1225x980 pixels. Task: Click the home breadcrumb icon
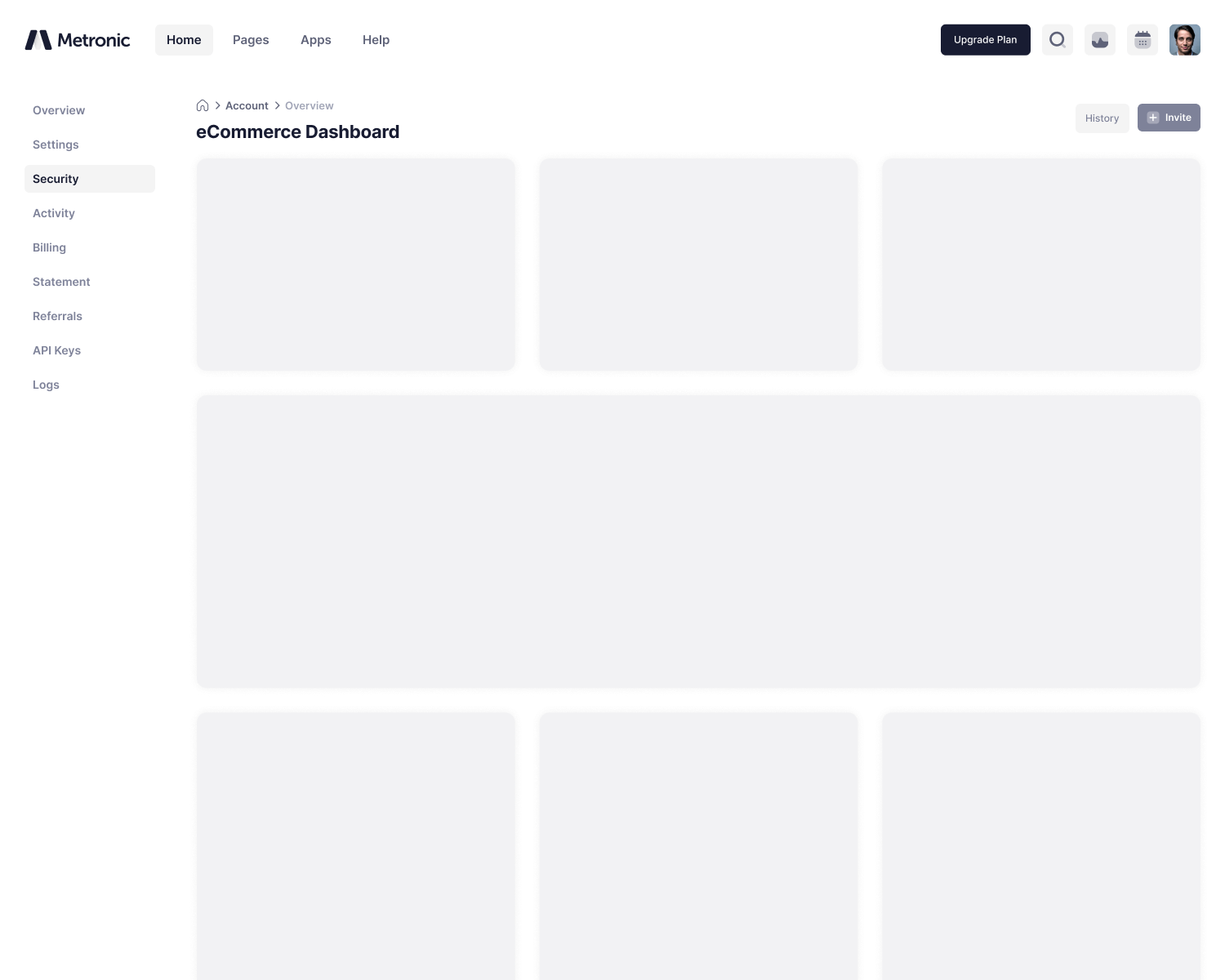click(x=203, y=105)
